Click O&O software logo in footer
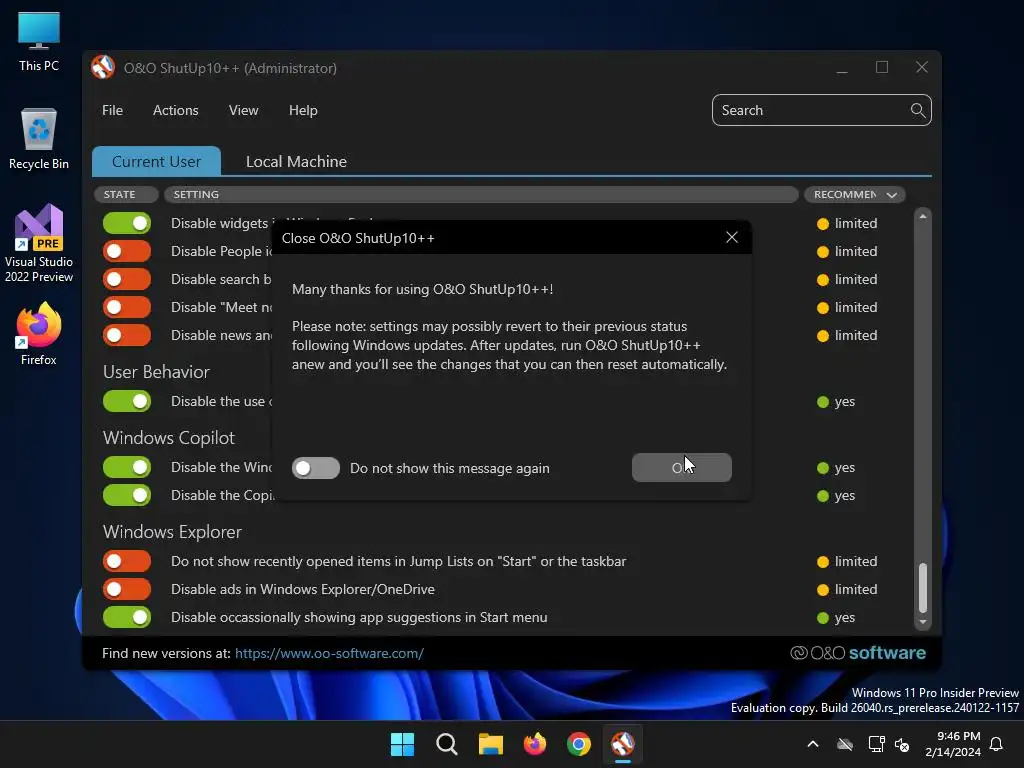The width and height of the screenshot is (1024, 768). 857,653
